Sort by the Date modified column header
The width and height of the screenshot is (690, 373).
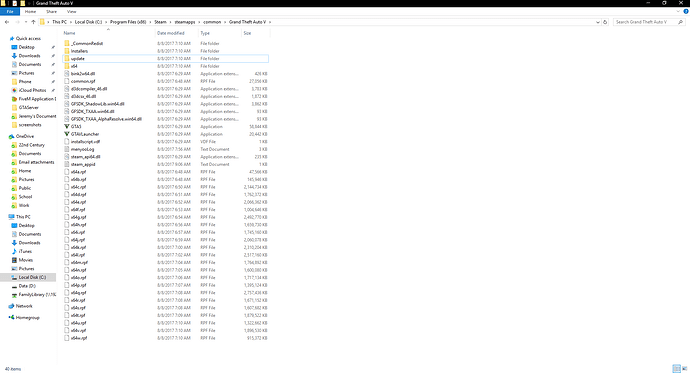(171, 33)
